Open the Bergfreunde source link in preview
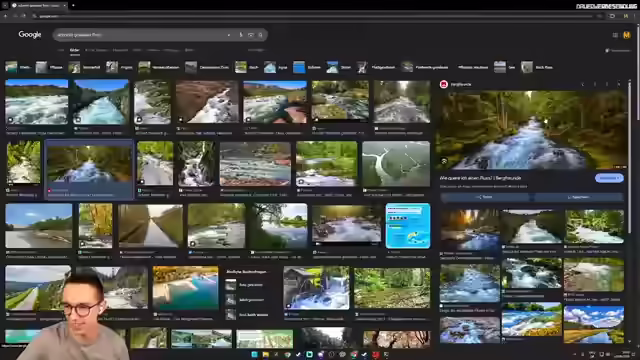This screenshot has height=360, width=640. (456, 84)
